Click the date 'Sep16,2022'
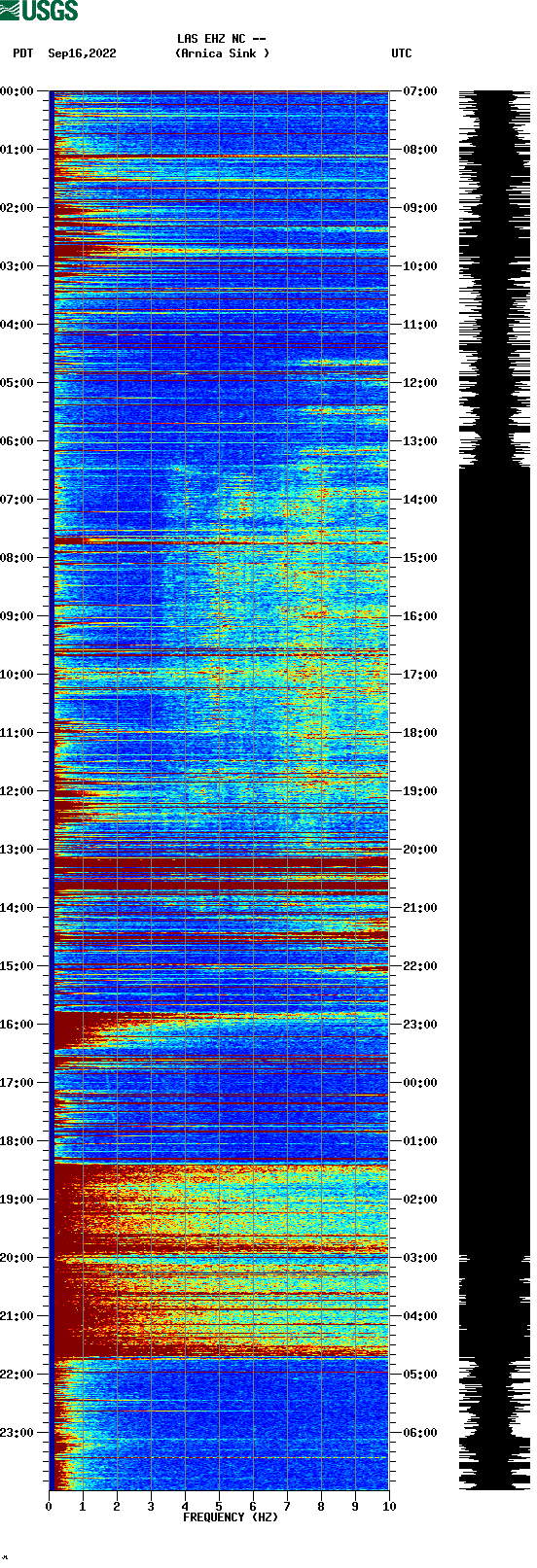The width and height of the screenshot is (537, 1568). pyautogui.click(x=82, y=53)
